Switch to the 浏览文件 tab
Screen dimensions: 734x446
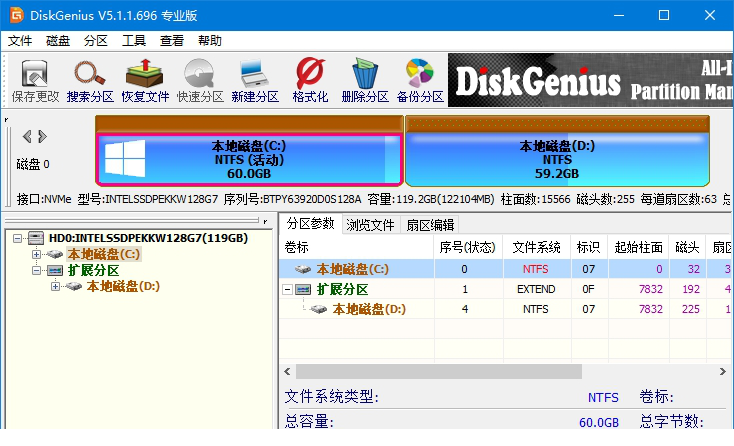370,225
